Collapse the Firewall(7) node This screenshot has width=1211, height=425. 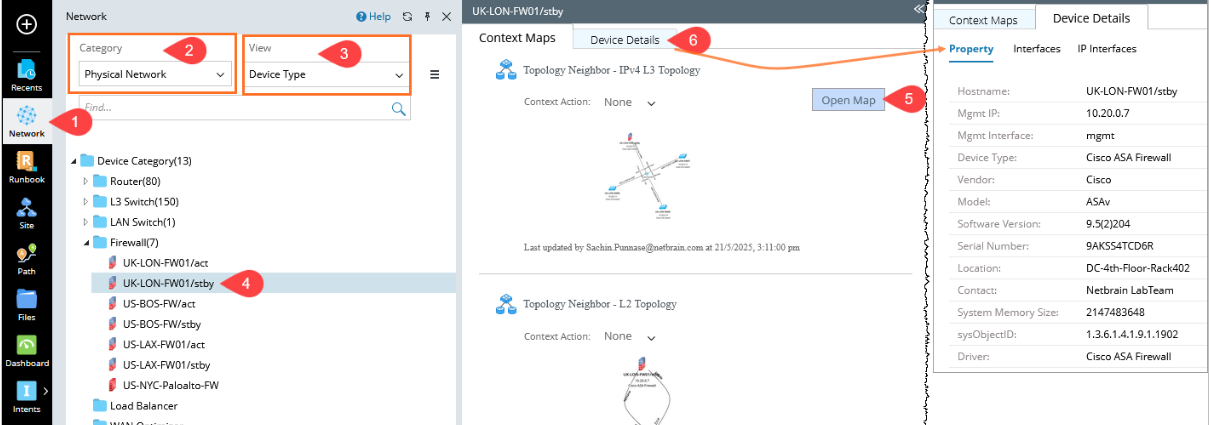tap(85, 242)
